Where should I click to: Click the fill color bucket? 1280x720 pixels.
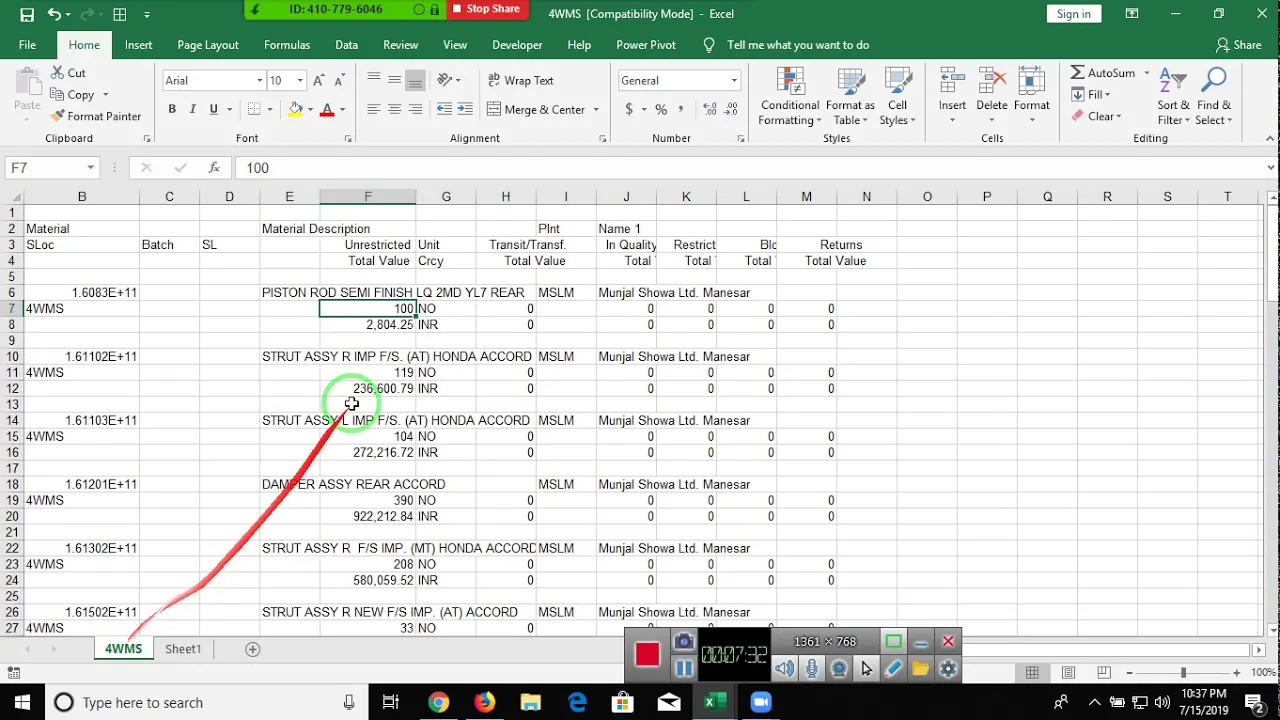(x=295, y=109)
